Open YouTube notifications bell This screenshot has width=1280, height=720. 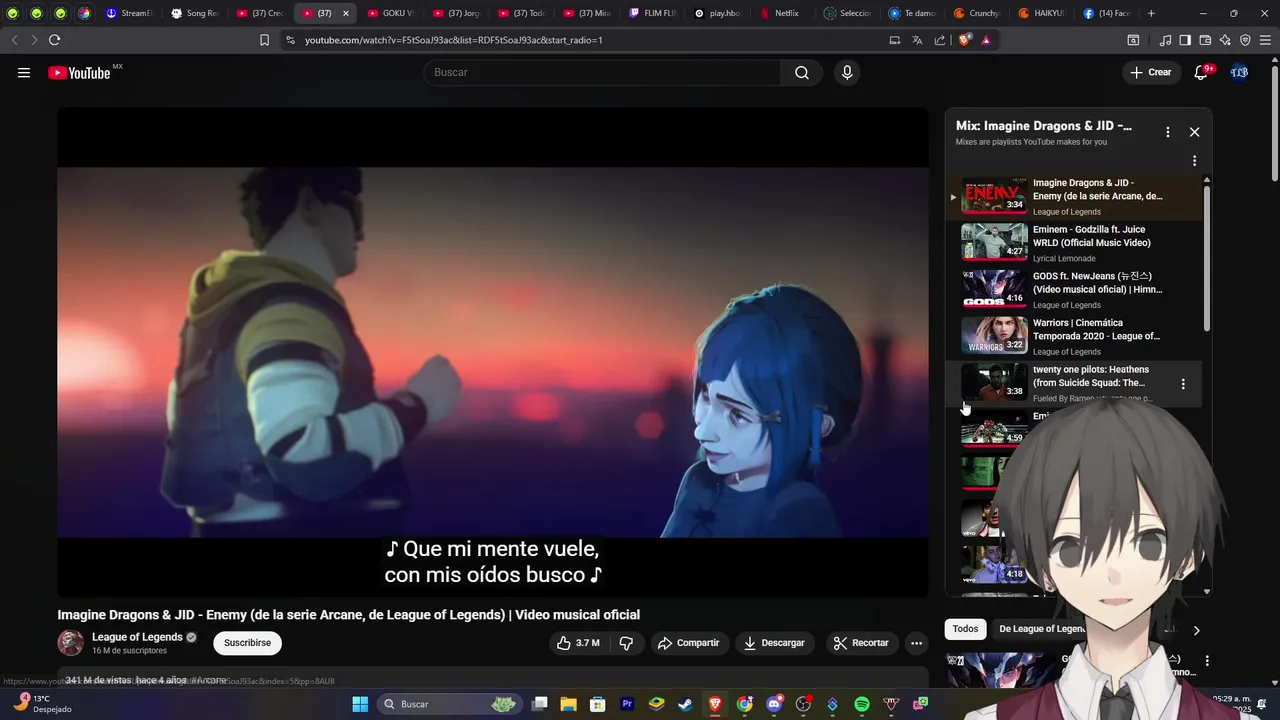click(1202, 72)
